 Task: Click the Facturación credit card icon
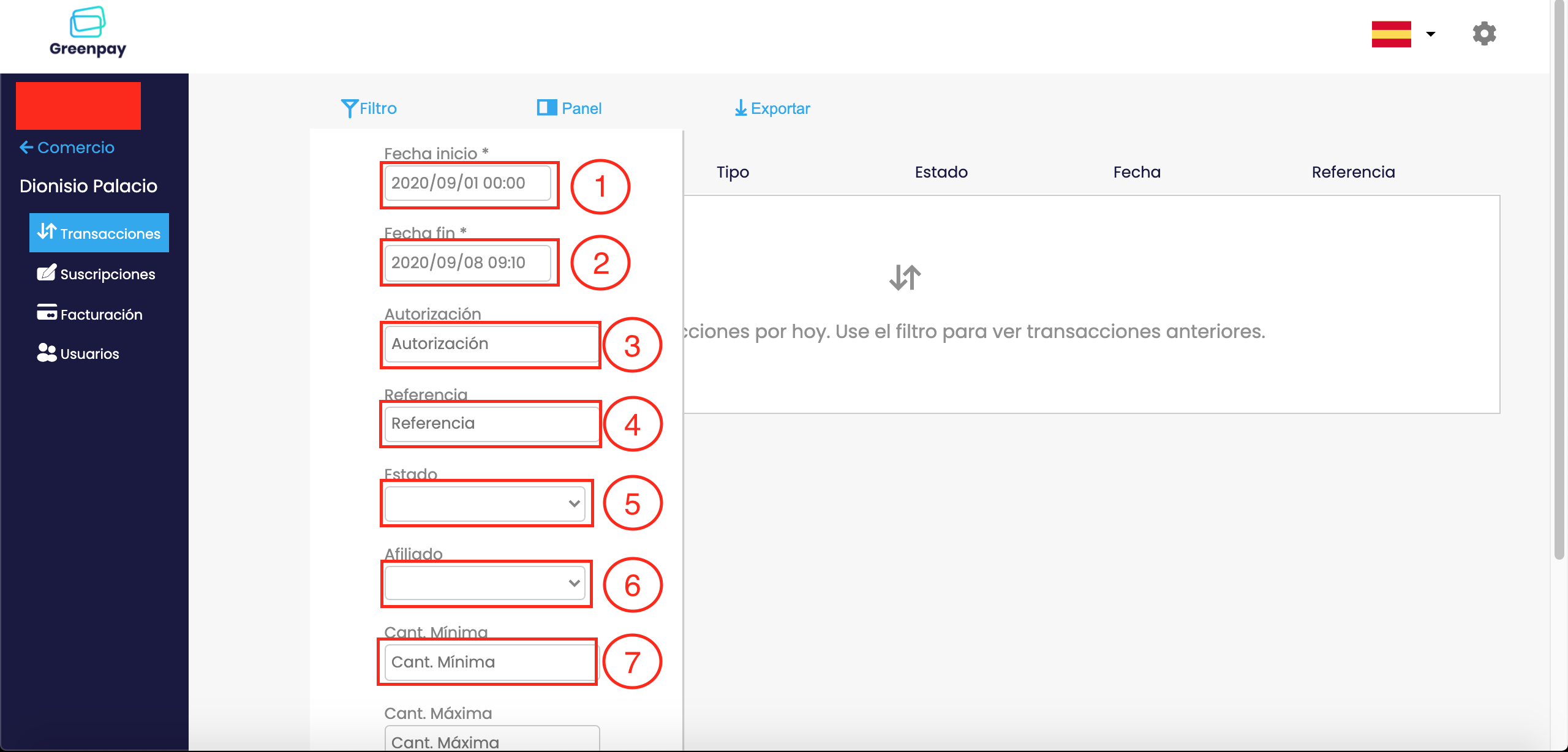[x=47, y=312]
